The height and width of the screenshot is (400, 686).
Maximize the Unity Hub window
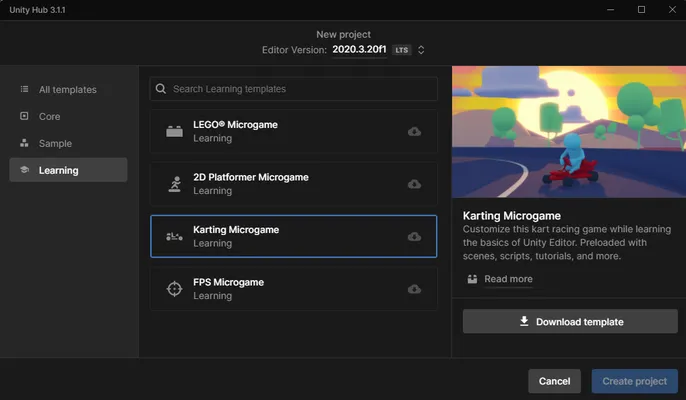click(x=641, y=10)
